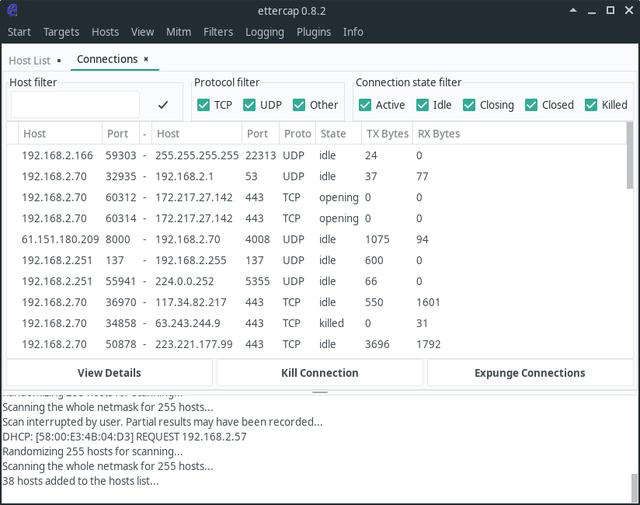Click Expunge Connections button
Screen dimensions: 640x505
[529, 373]
